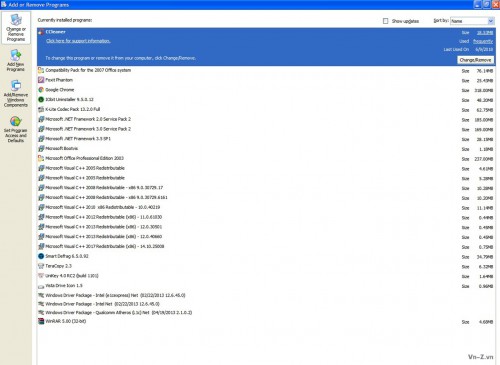
Task: Open the Sort by dropdown arrow
Action: pyautogui.click(x=491, y=21)
